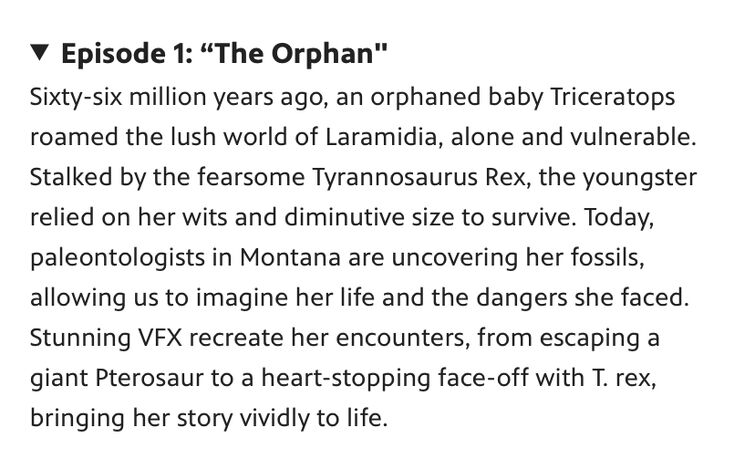The width and height of the screenshot is (755, 459).
Task: Click the word "Stunning" in the description
Action: (80, 339)
